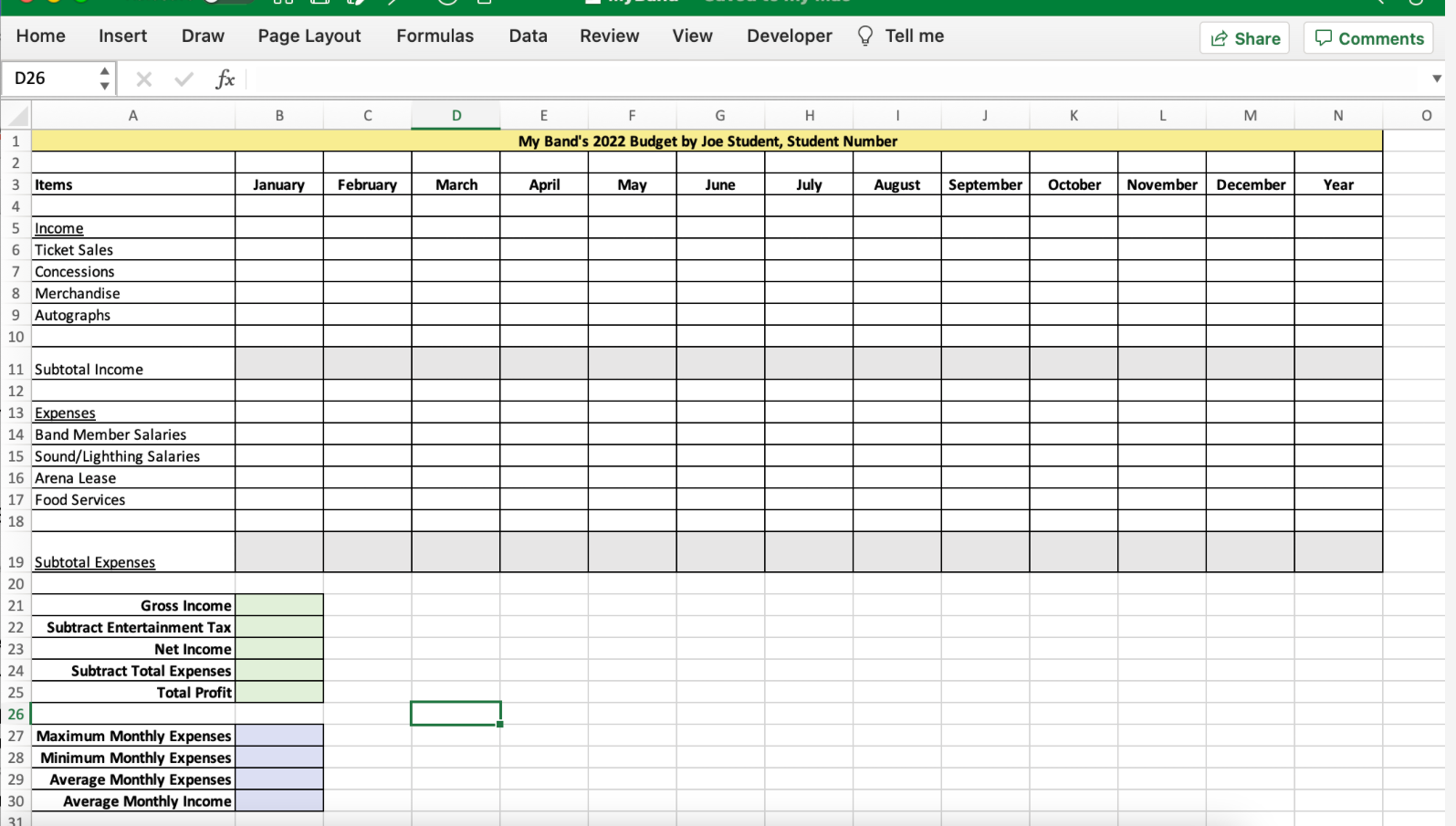Switch to the Data tab
The width and height of the screenshot is (1456, 826).
[528, 36]
